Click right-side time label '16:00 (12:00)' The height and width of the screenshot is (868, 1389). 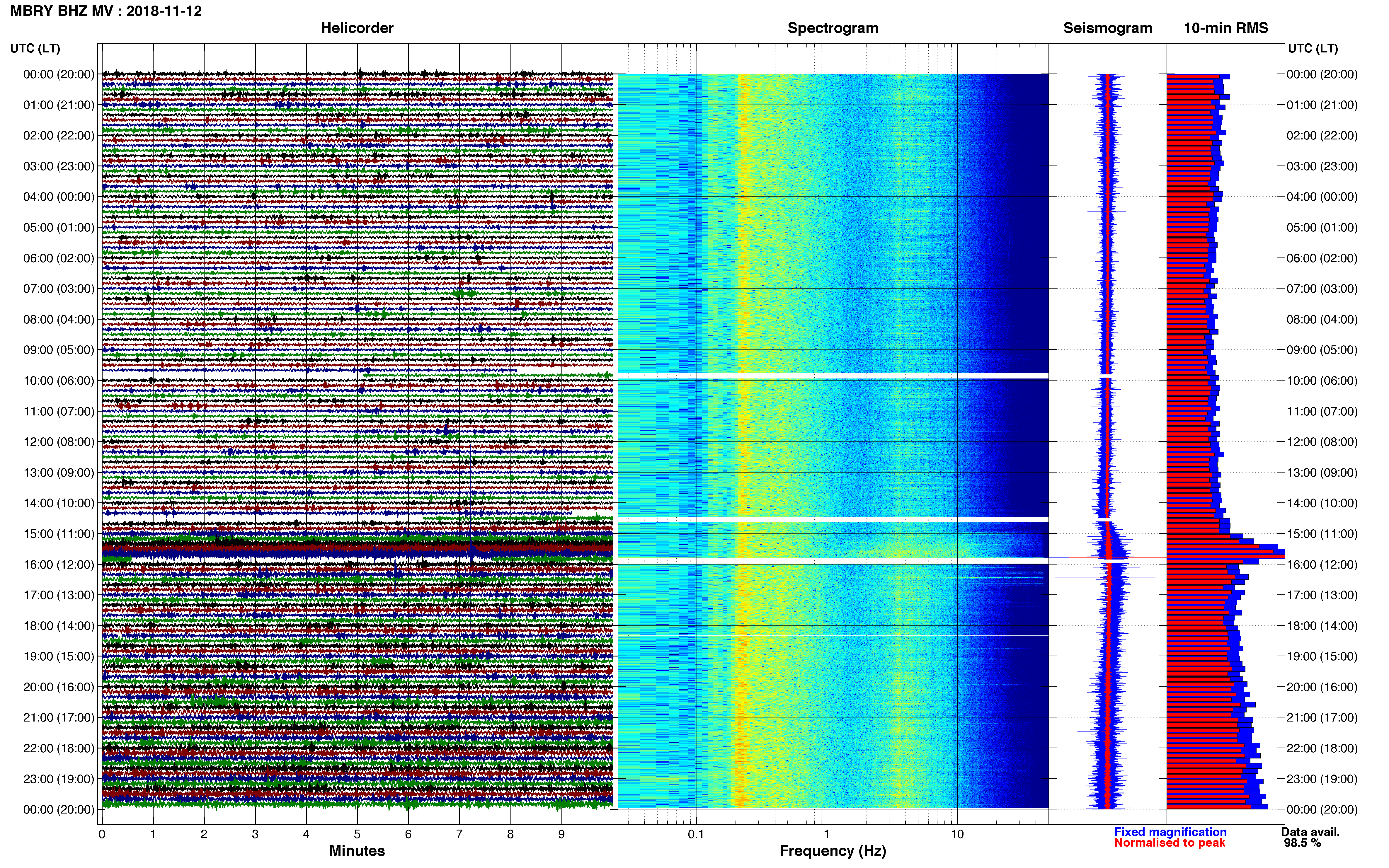coord(1322,564)
